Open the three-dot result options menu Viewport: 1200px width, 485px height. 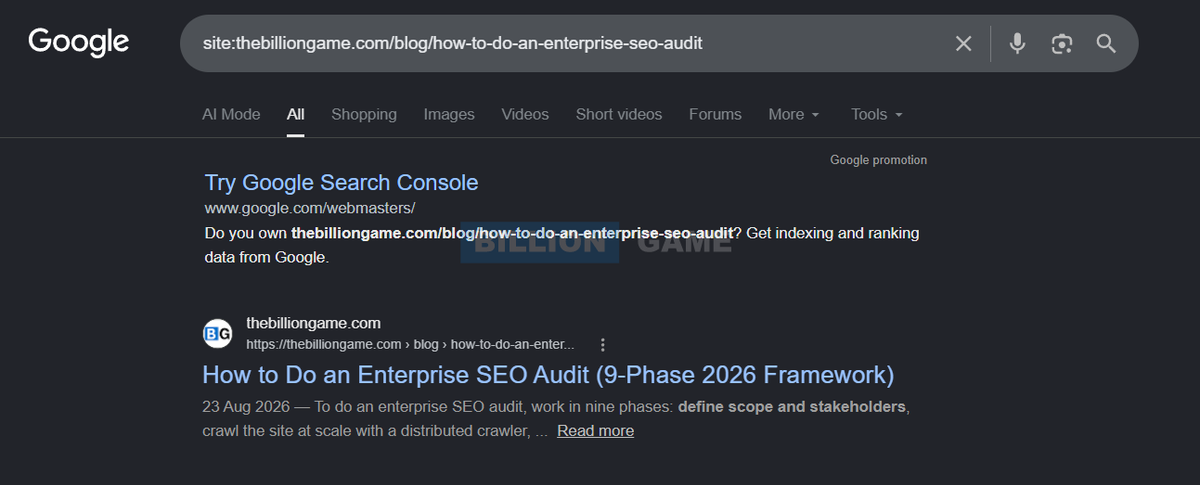pyautogui.click(x=603, y=345)
